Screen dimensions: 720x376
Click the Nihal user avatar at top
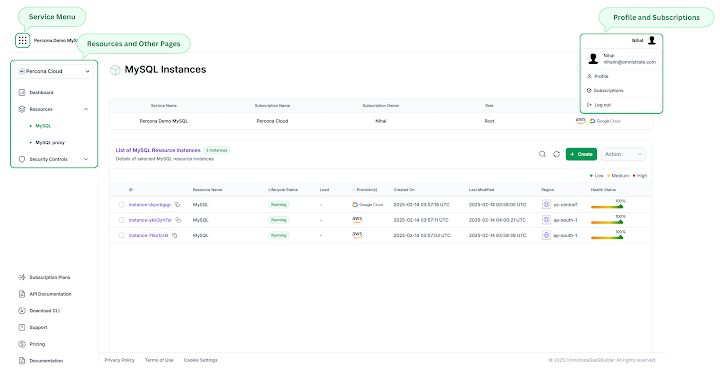pos(652,40)
